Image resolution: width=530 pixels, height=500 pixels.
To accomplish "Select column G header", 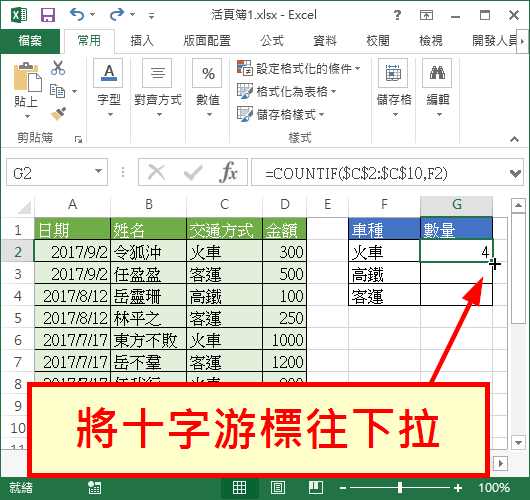I will click(456, 205).
